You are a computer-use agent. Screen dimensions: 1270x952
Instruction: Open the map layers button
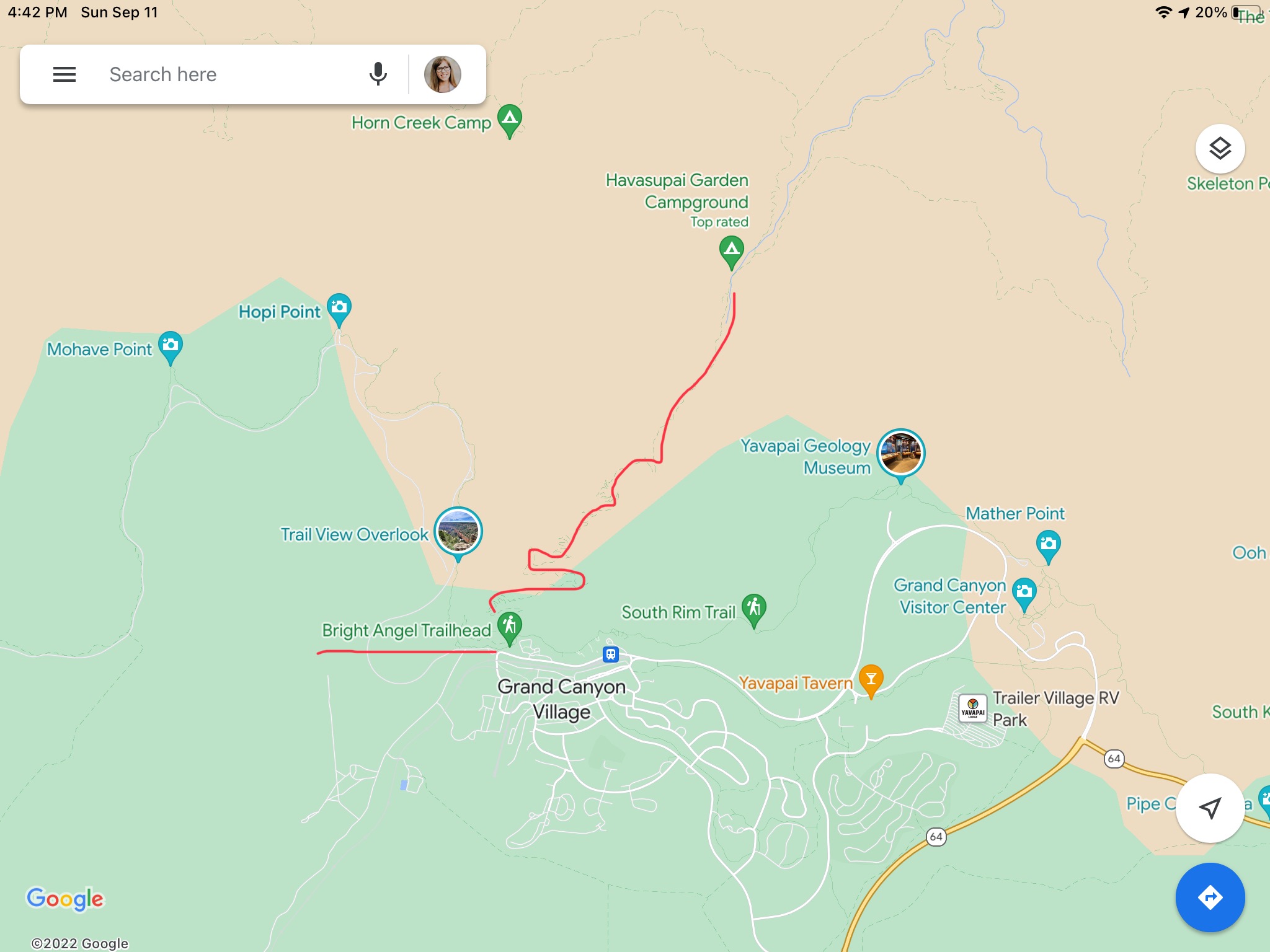[x=1220, y=149]
